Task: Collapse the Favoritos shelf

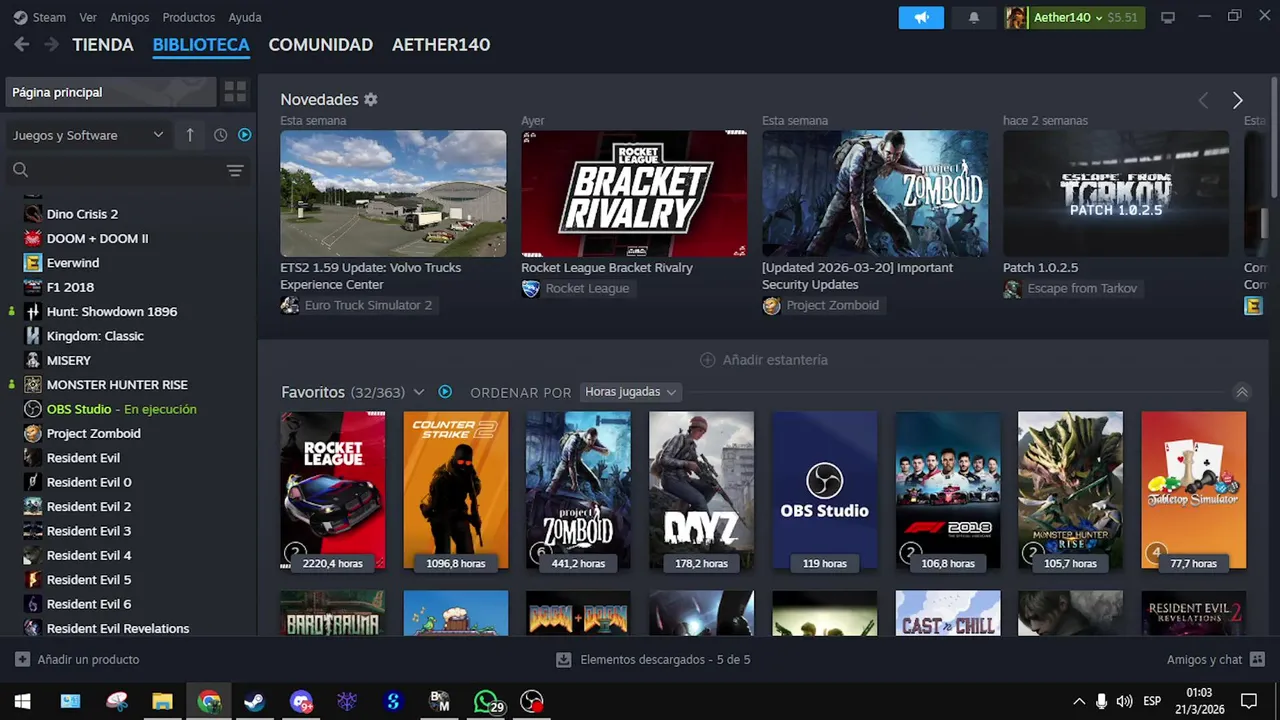Action: click(1242, 392)
